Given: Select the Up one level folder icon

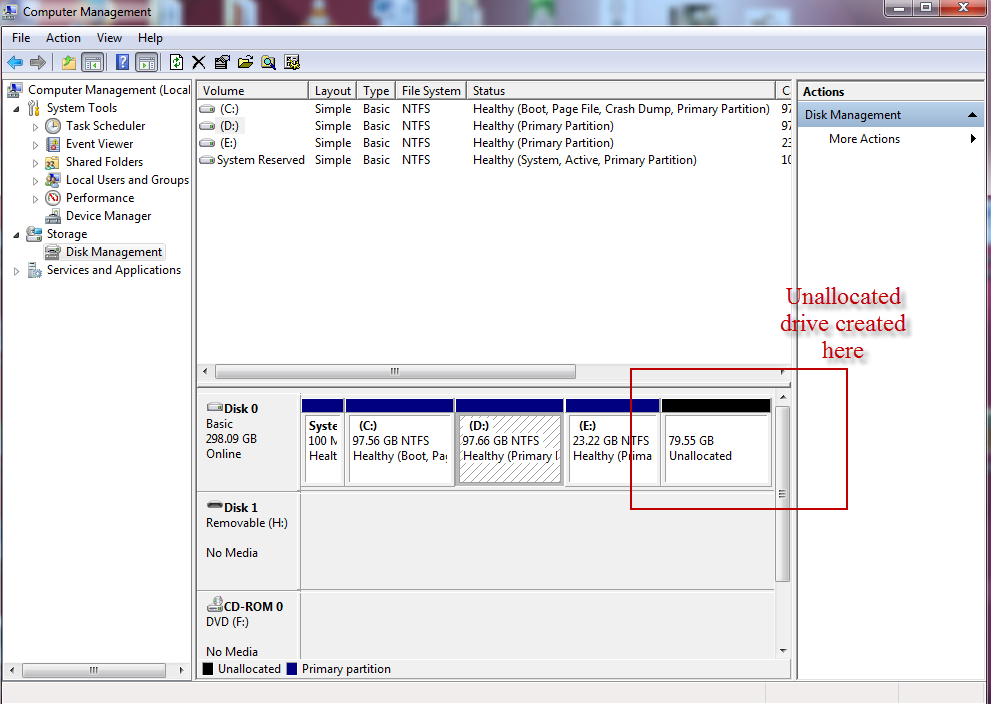Looking at the screenshot, I should click(x=69, y=62).
